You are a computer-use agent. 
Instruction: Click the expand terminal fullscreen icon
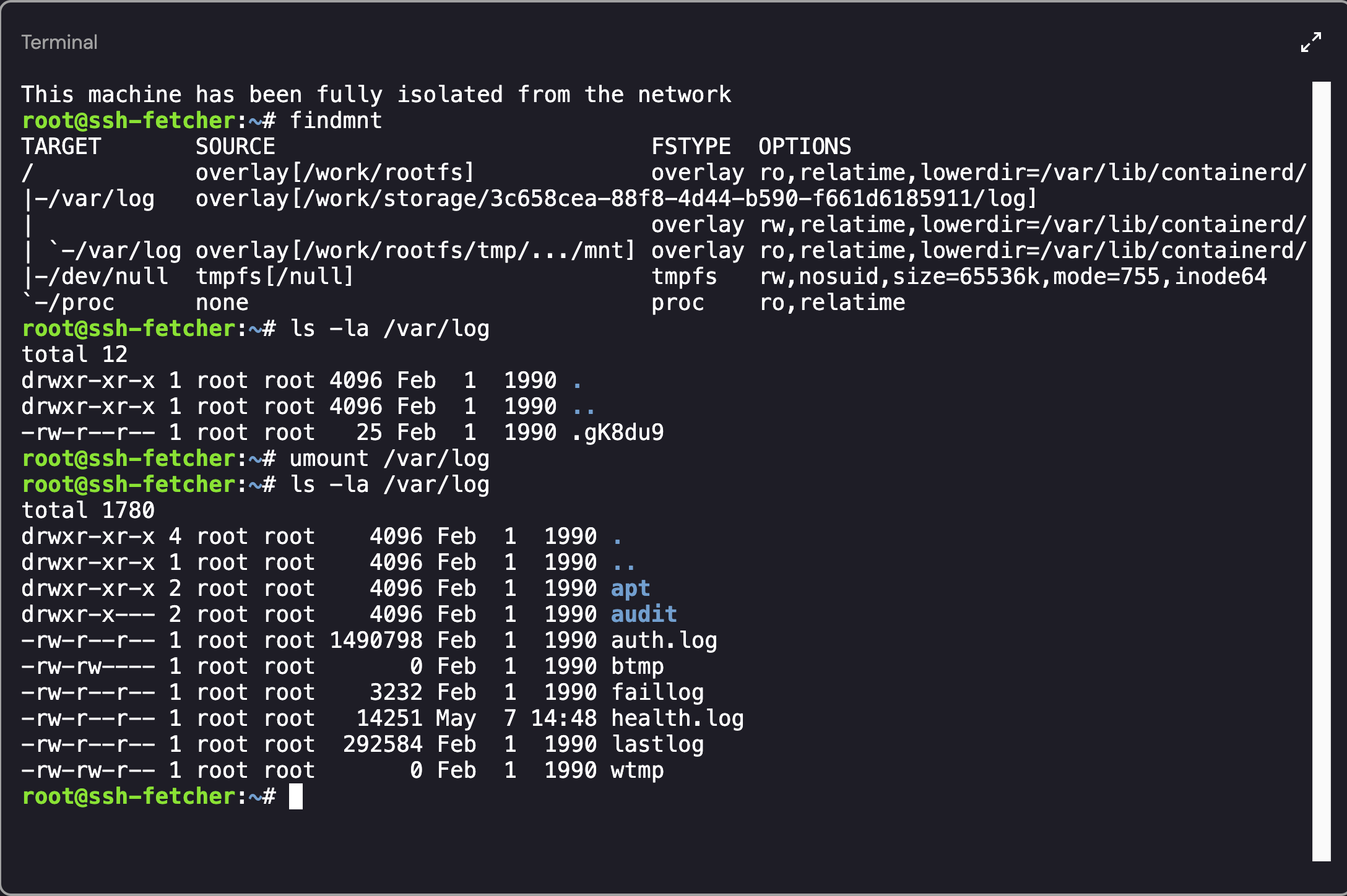(x=1310, y=43)
